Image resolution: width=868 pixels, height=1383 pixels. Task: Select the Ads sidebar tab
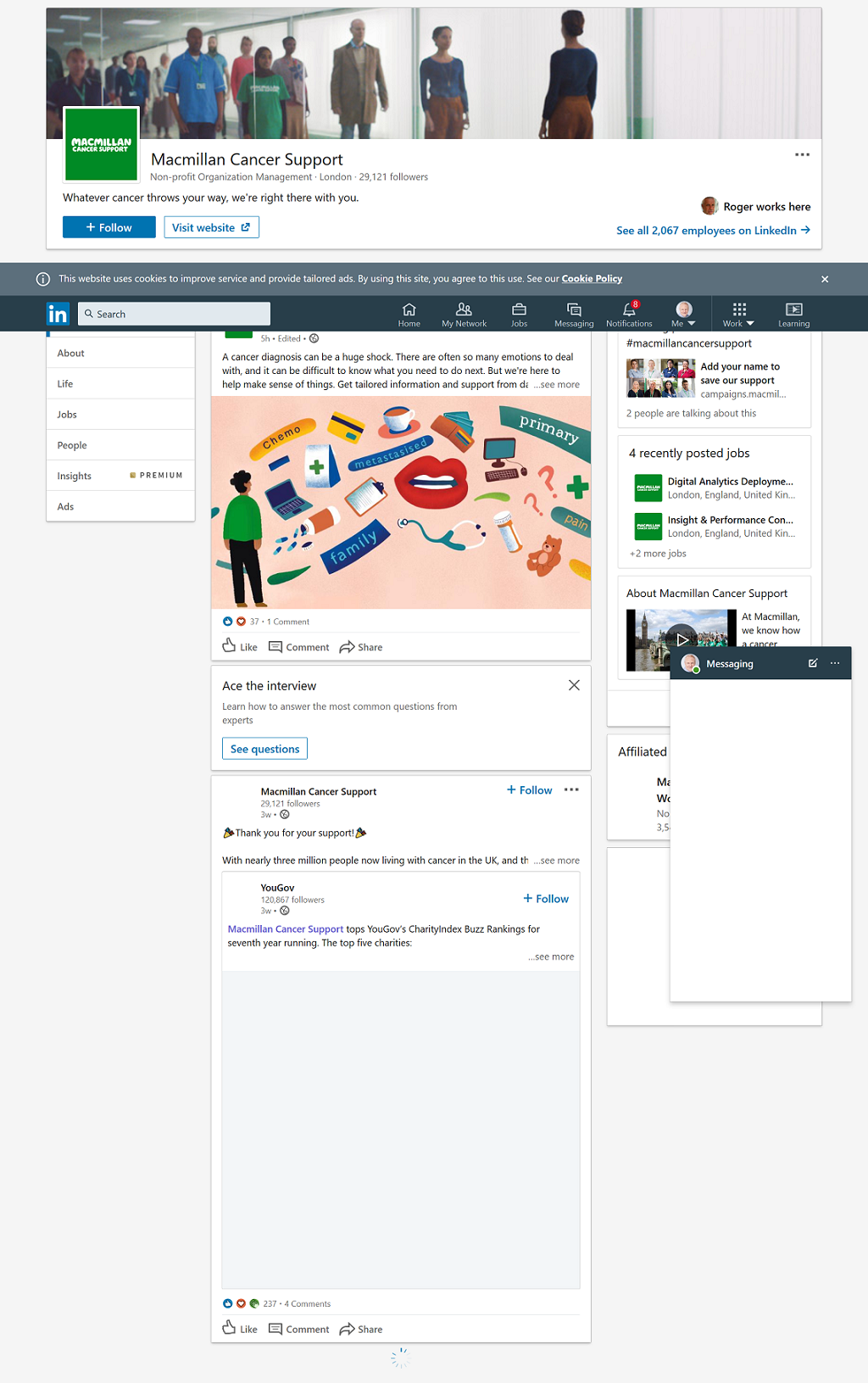pos(120,506)
